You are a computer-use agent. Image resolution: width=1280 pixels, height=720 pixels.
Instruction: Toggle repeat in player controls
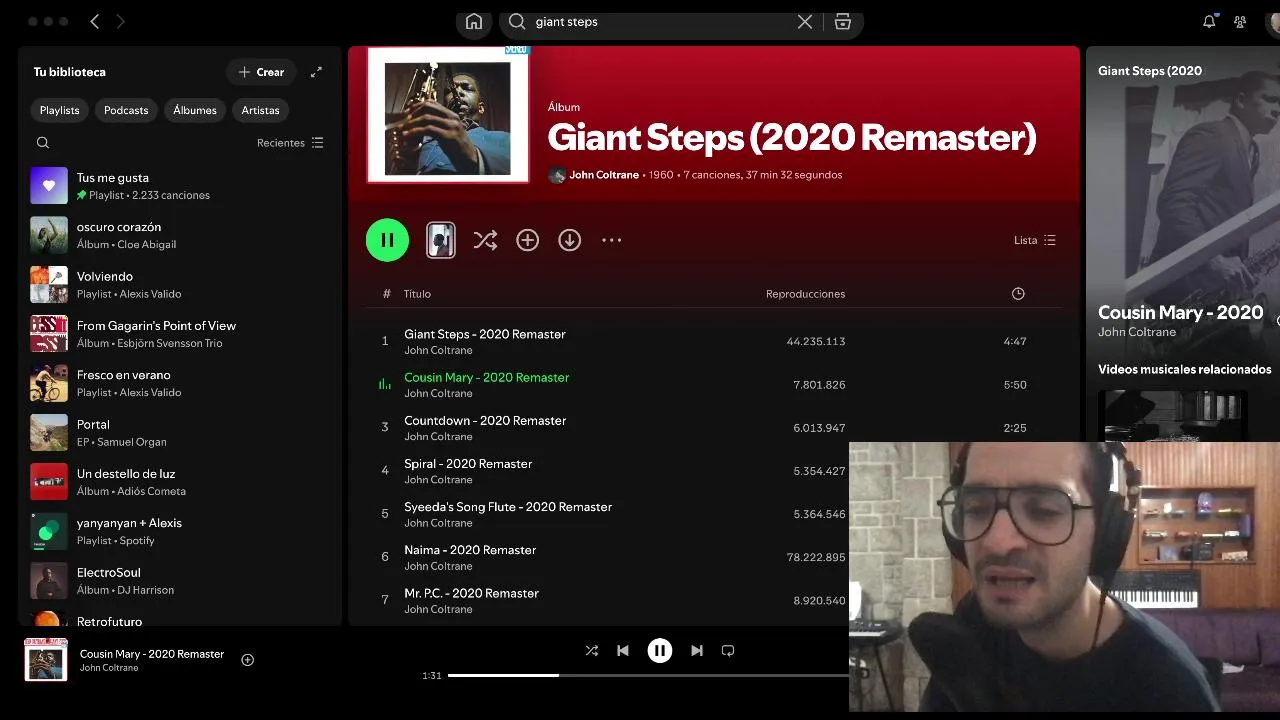click(728, 651)
